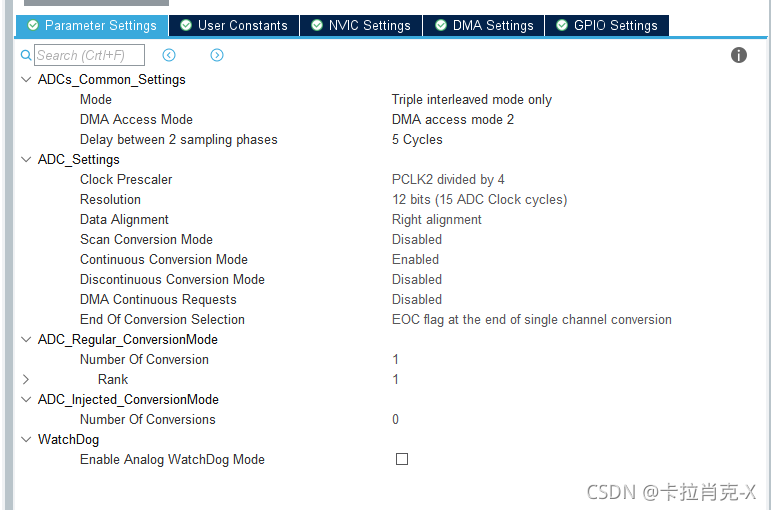Go to previous search result arrow
The height and width of the screenshot is (510, 771).
(x=169, y=55)
